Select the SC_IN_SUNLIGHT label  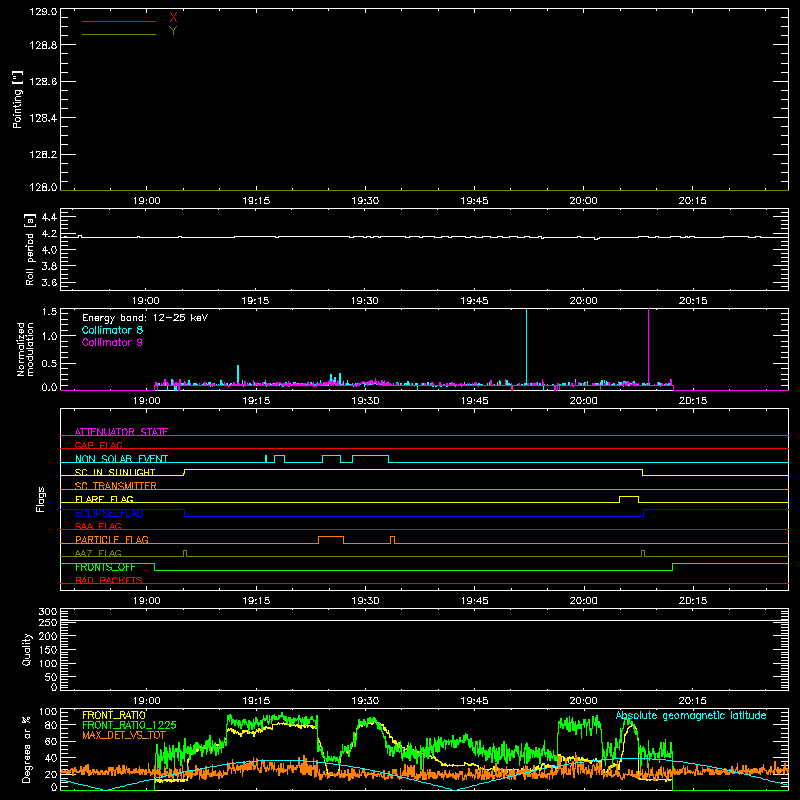[x=115, y=472]
